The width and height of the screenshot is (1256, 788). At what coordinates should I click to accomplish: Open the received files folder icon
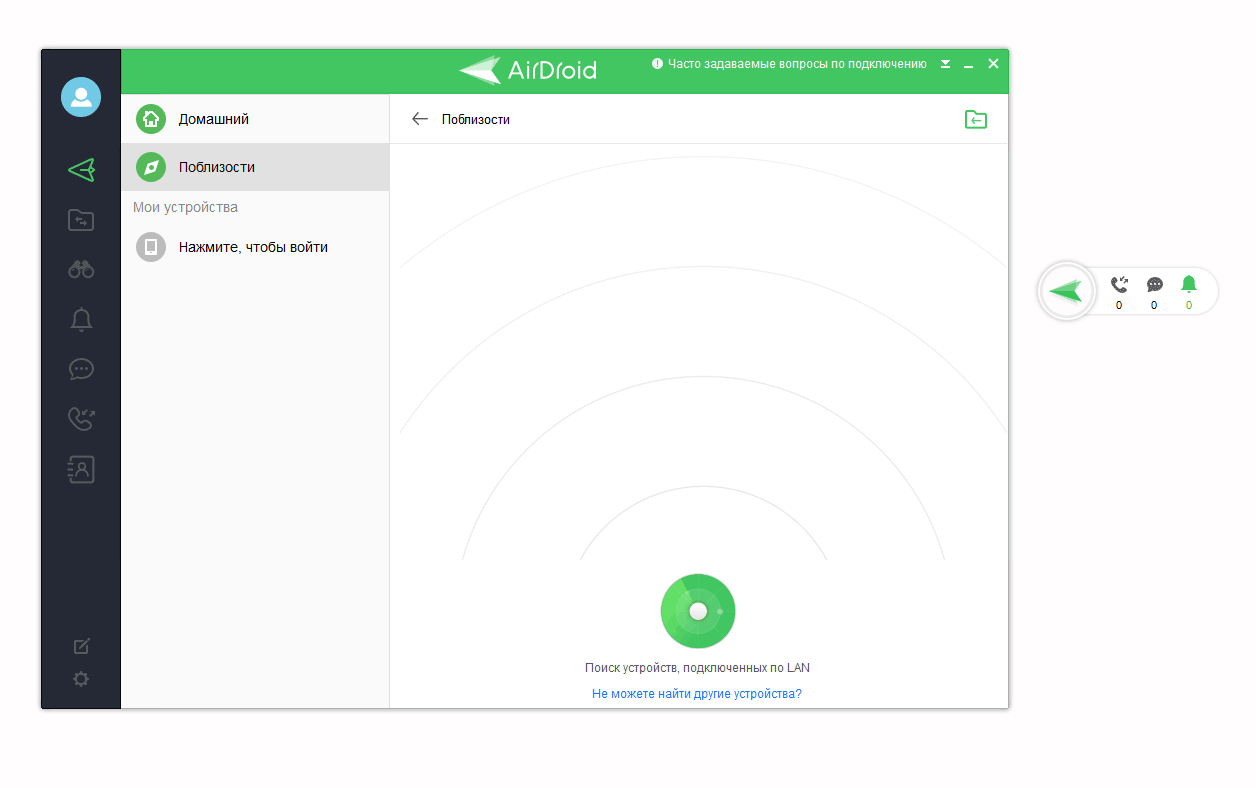975,119
